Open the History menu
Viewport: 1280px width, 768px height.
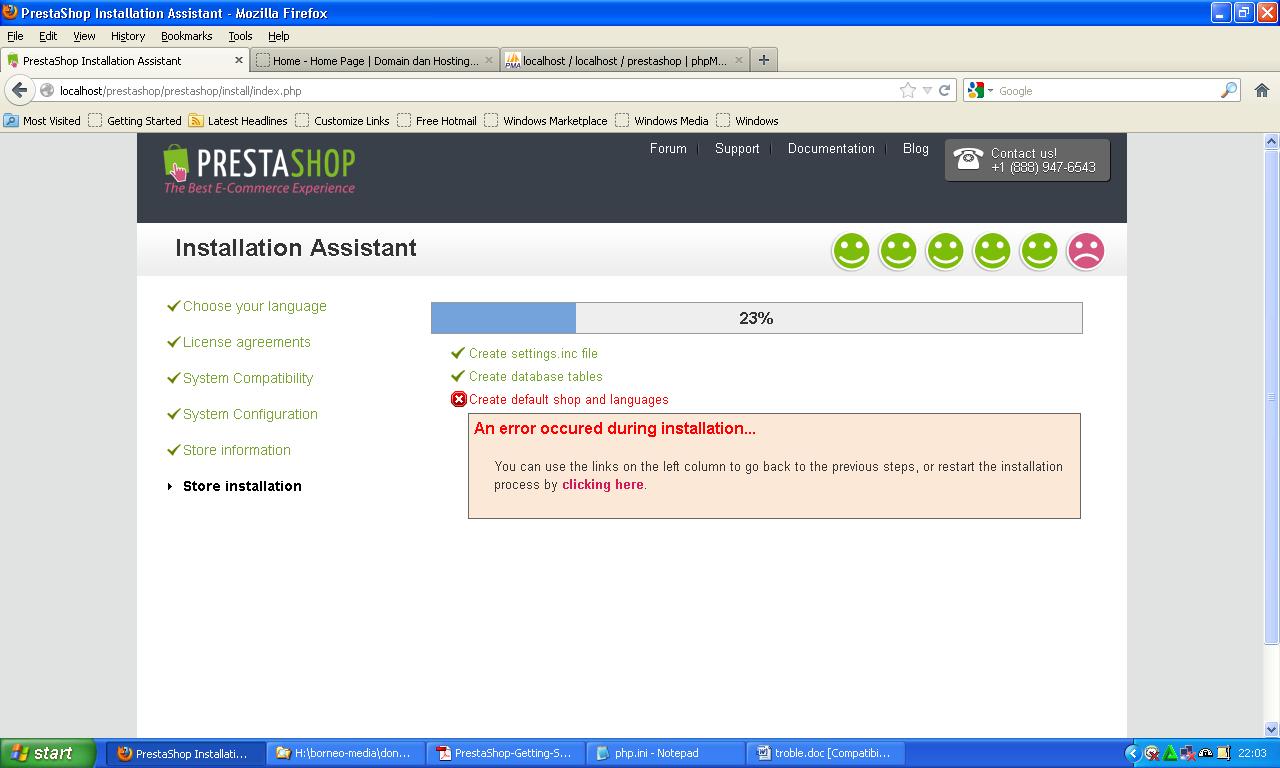click(x=128, y=36)
